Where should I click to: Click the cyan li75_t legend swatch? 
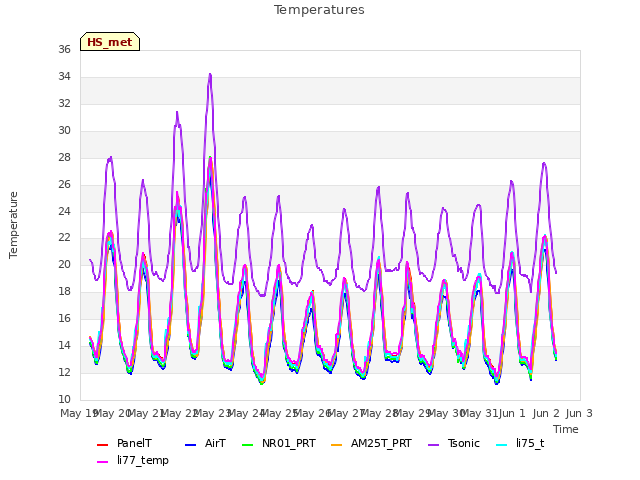pyautogui.click(x=502, y=444)
